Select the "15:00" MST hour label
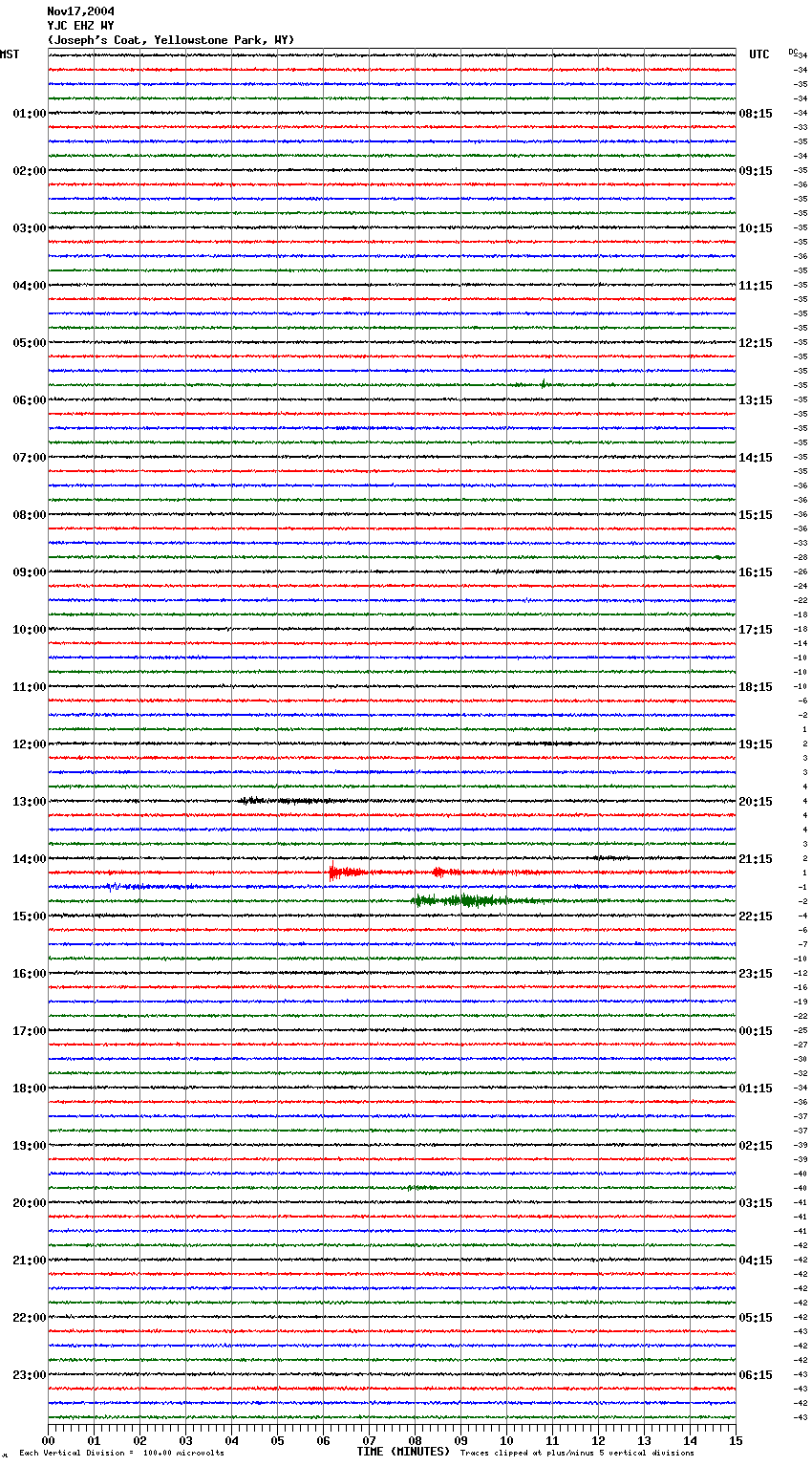Image resolution: width=812 pixels, height=1466 pixels. point(30,916)
